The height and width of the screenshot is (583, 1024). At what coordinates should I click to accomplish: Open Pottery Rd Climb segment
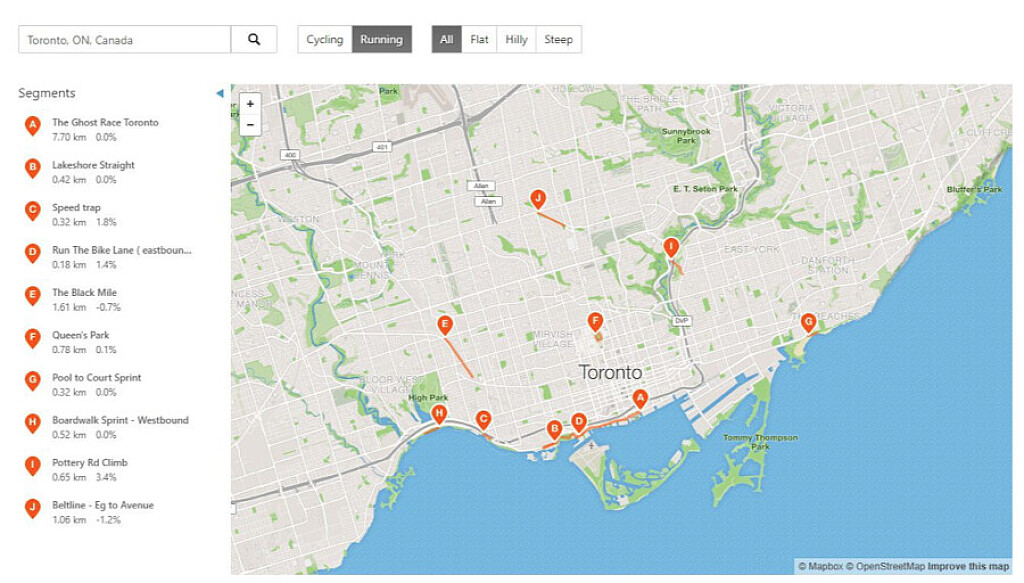[x=90, y=462]
